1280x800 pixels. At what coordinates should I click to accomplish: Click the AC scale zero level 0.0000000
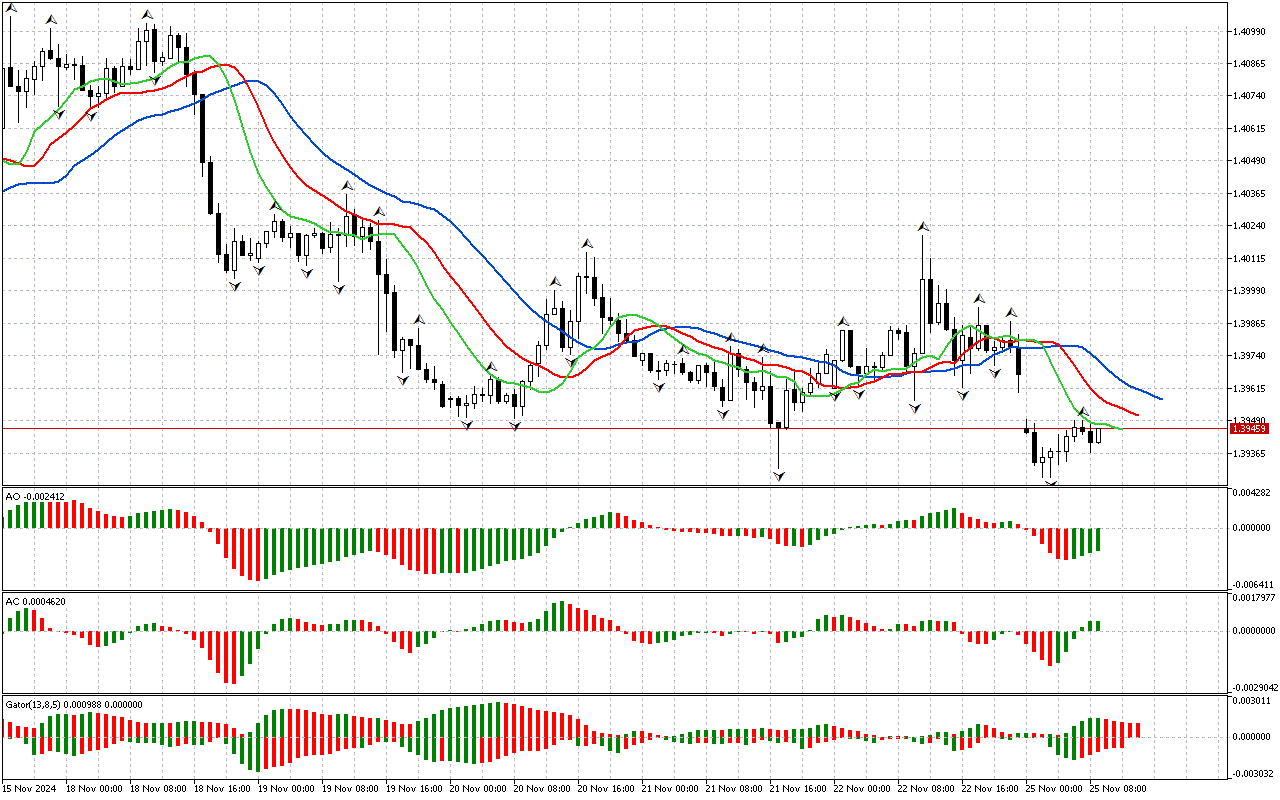[1255, 631]
